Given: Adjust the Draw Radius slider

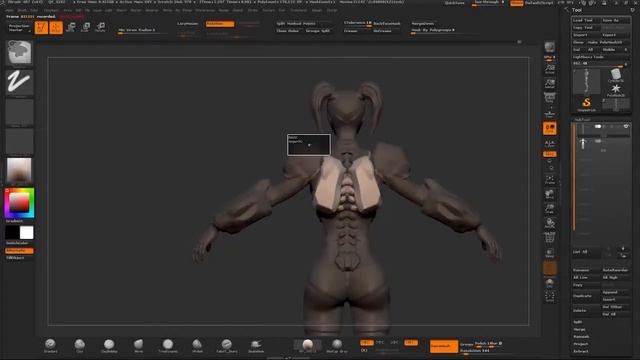Looking at the screenshot, I should (142, 31).
